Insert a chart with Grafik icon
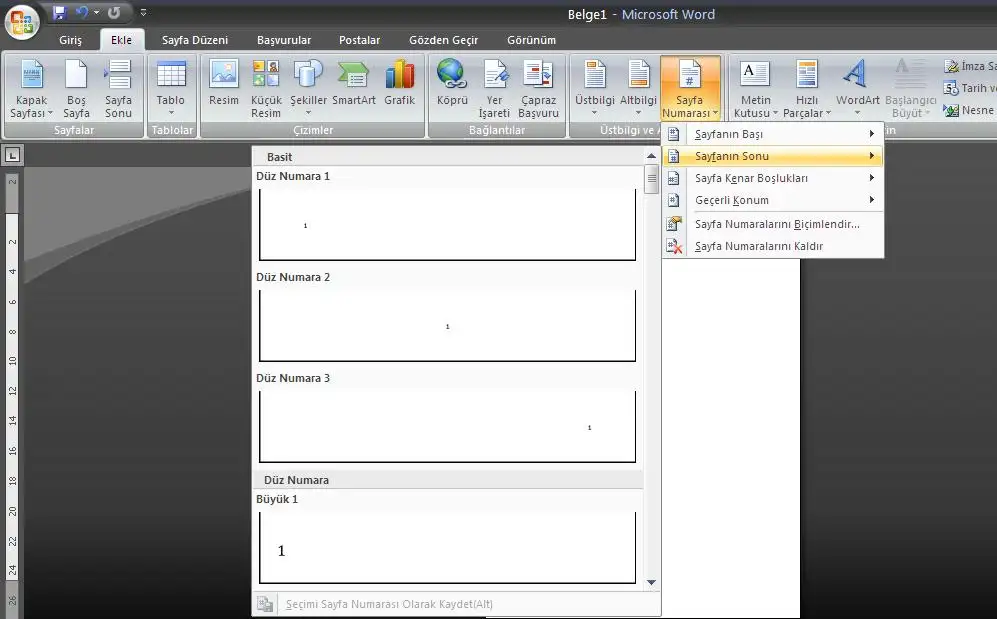Viewport: 997px width, 619px height. pyautogui.click(x=399, y=85)
